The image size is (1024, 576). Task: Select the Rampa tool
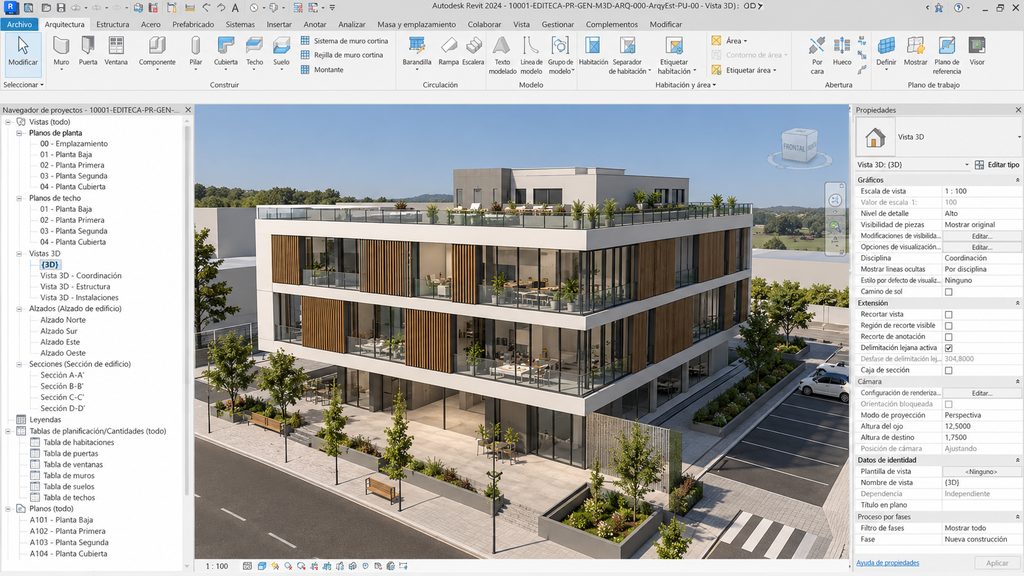(448, 51)
